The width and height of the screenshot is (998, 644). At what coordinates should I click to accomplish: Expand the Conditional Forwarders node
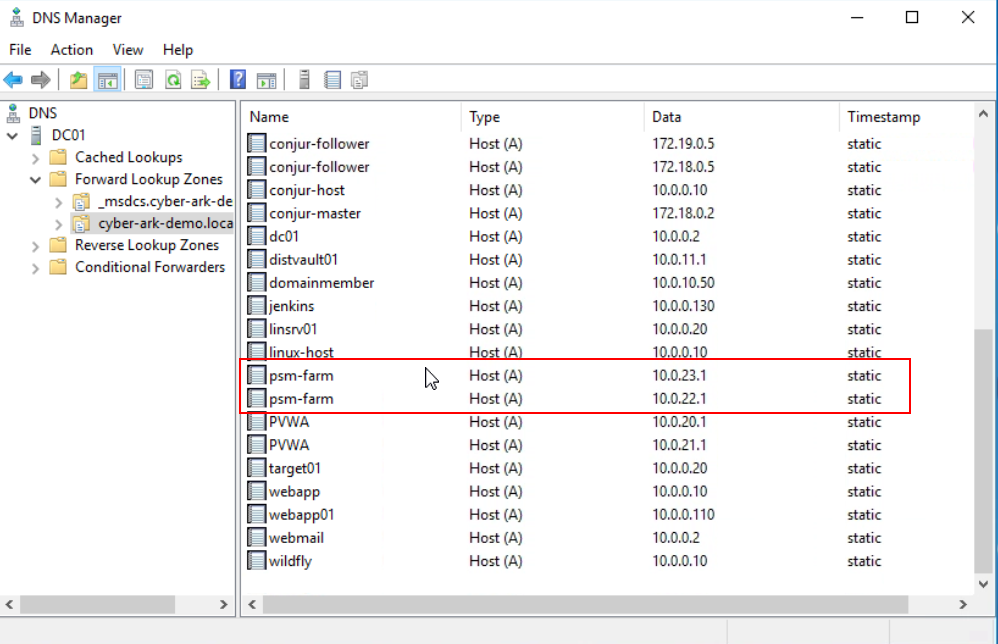36,269
